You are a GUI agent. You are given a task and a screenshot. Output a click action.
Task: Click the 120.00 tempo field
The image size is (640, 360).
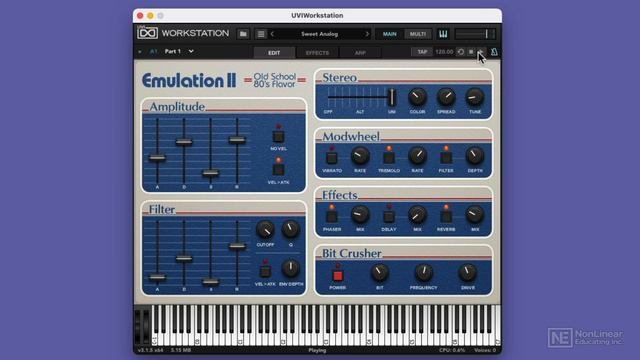point(444,52)
